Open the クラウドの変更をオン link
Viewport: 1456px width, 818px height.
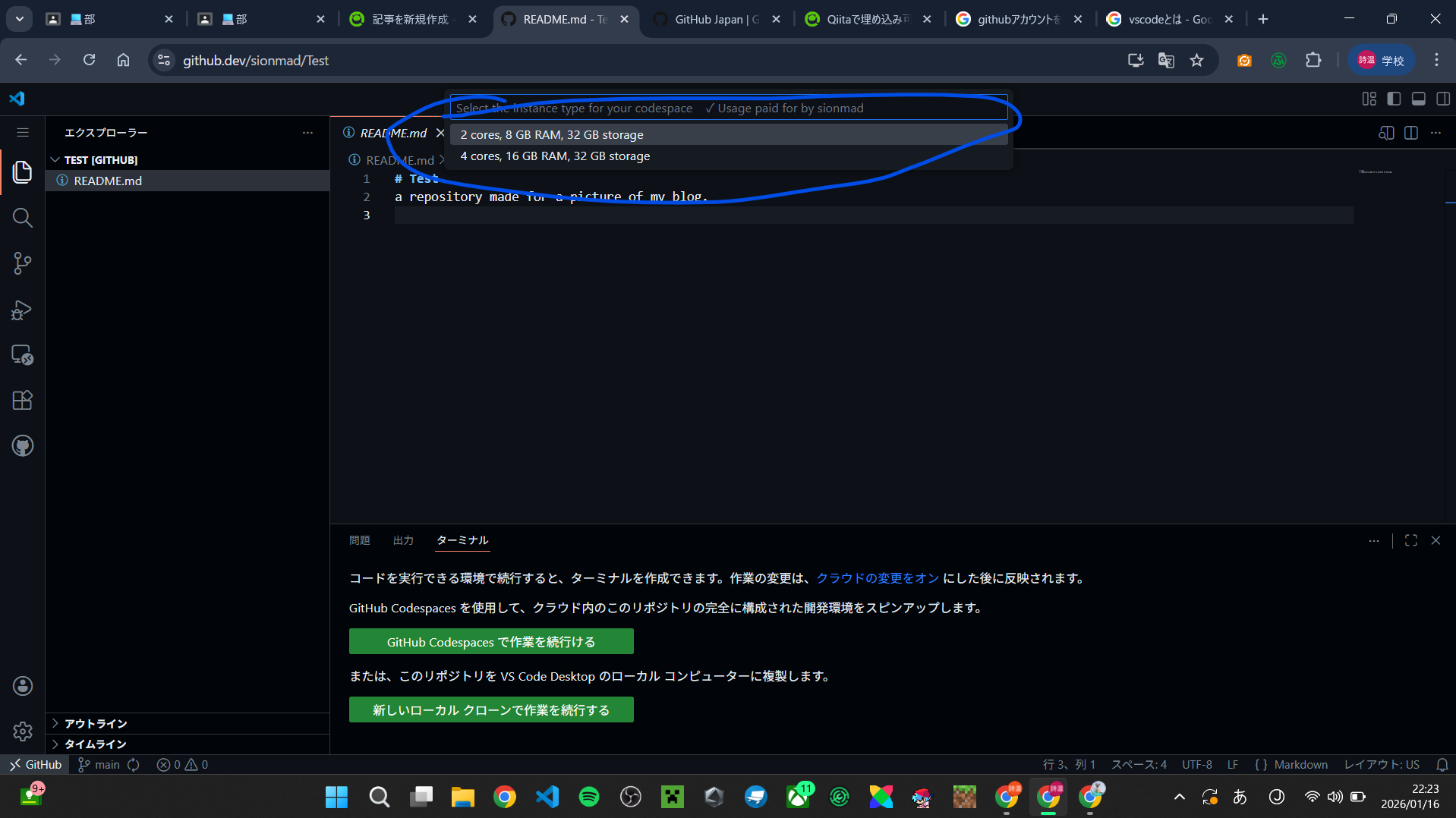click(x=876, y=577)
